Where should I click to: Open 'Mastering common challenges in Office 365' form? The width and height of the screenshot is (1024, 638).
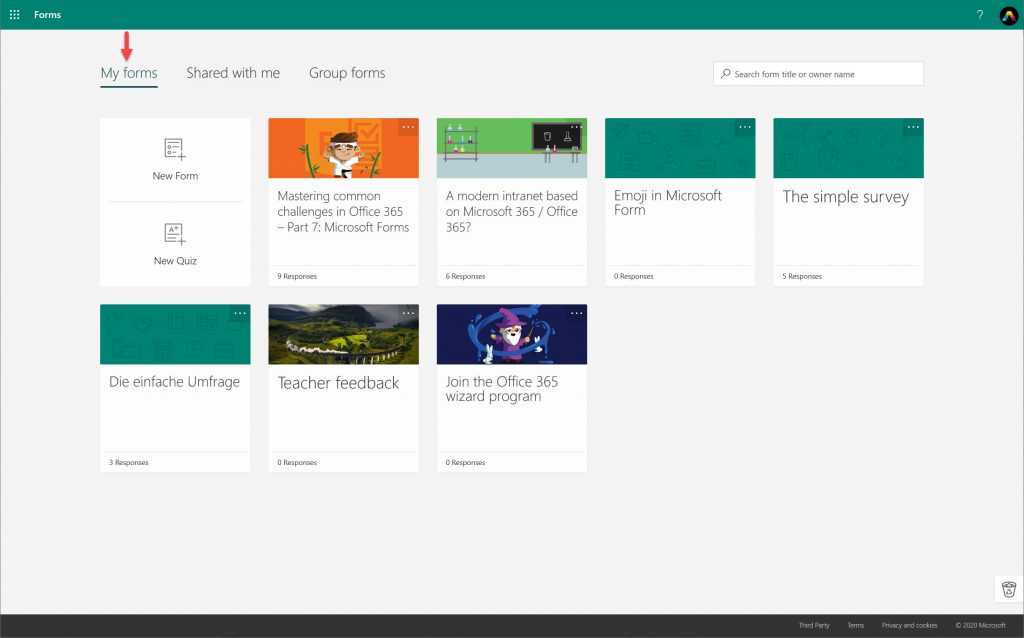pos(344,212)
